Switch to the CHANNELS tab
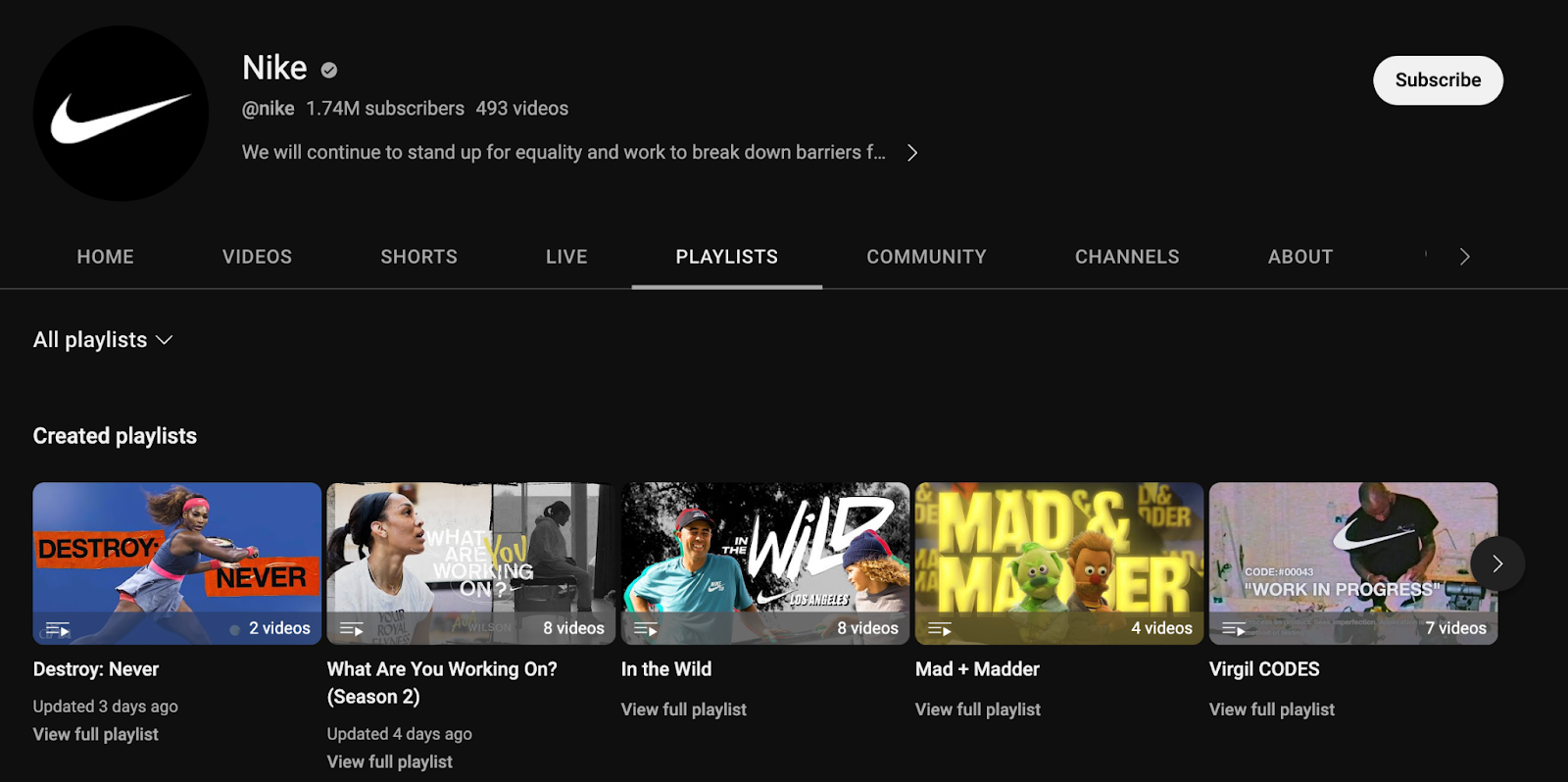The height and width of the screenshot is (782, 1568). click(1127, 257)
